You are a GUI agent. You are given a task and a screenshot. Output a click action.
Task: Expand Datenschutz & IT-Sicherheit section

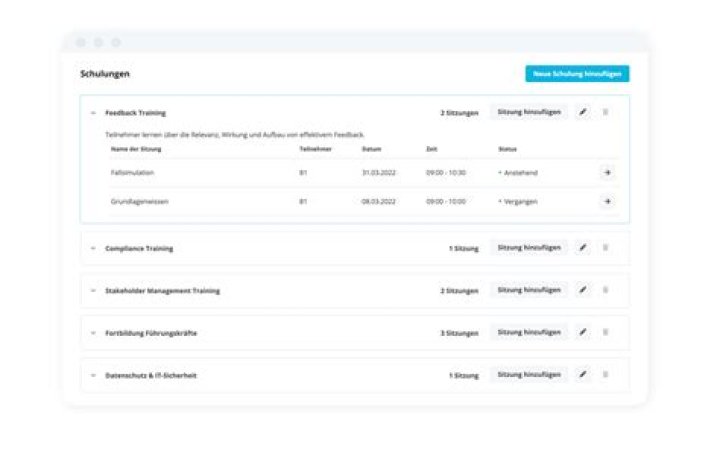pyautogui.click(x=93, y=376)
